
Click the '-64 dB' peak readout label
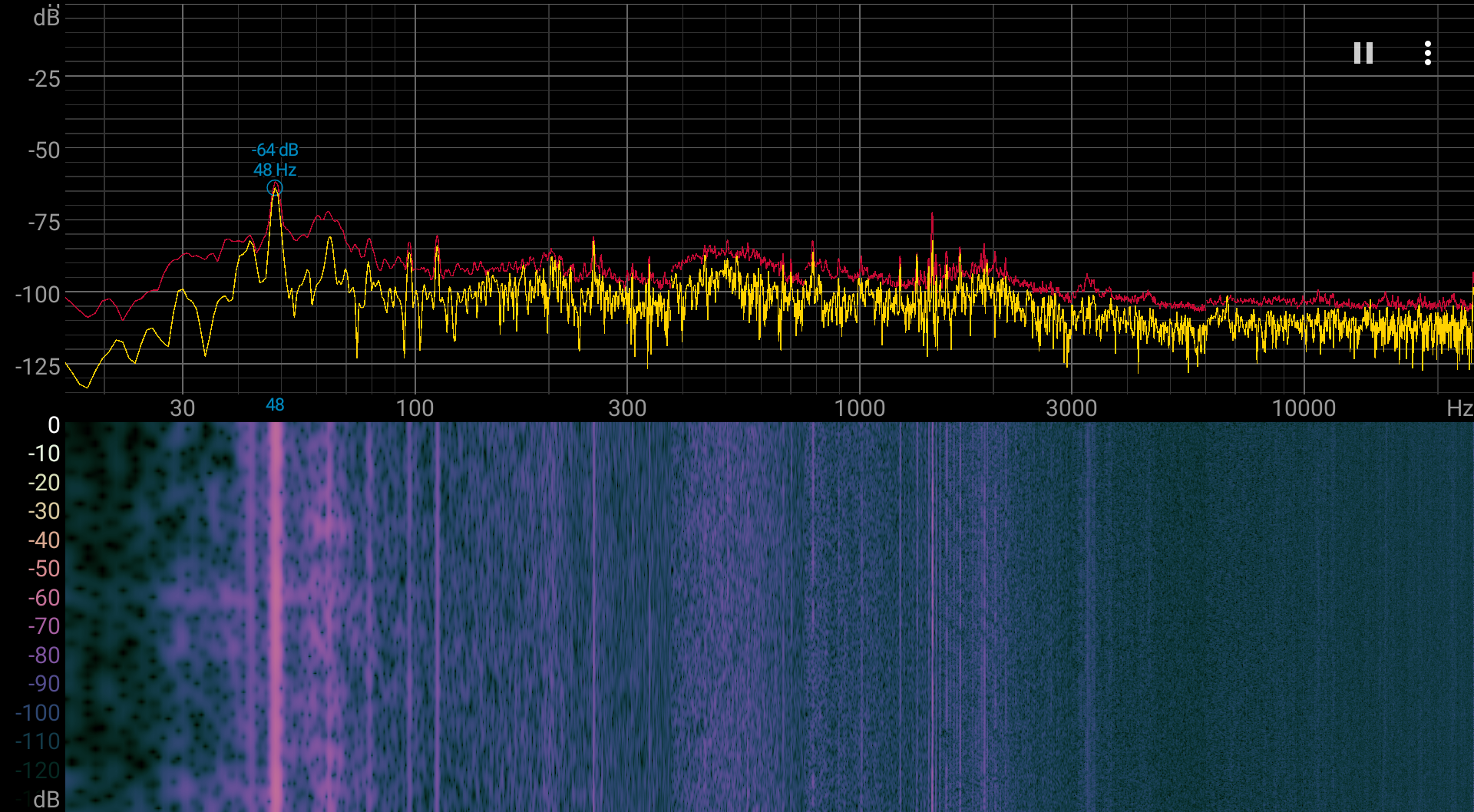pyautogui.click(x=275, y=150)
